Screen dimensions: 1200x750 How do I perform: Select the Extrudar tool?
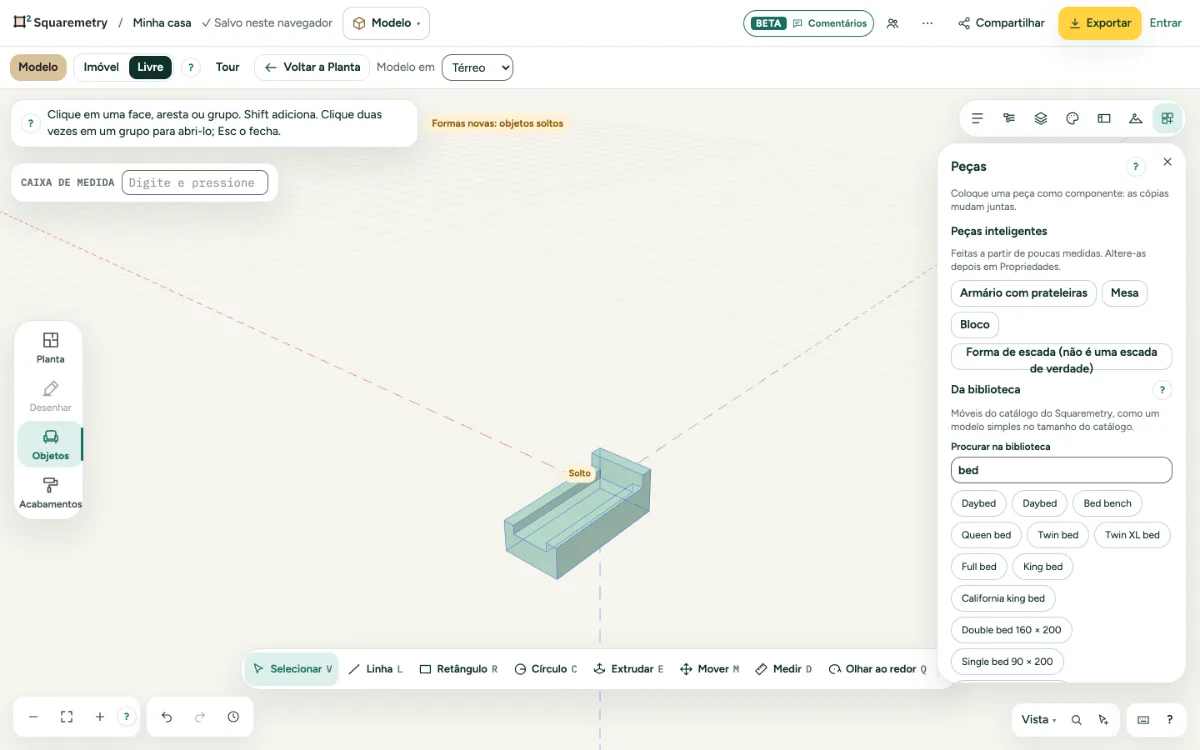click(628, 669)
